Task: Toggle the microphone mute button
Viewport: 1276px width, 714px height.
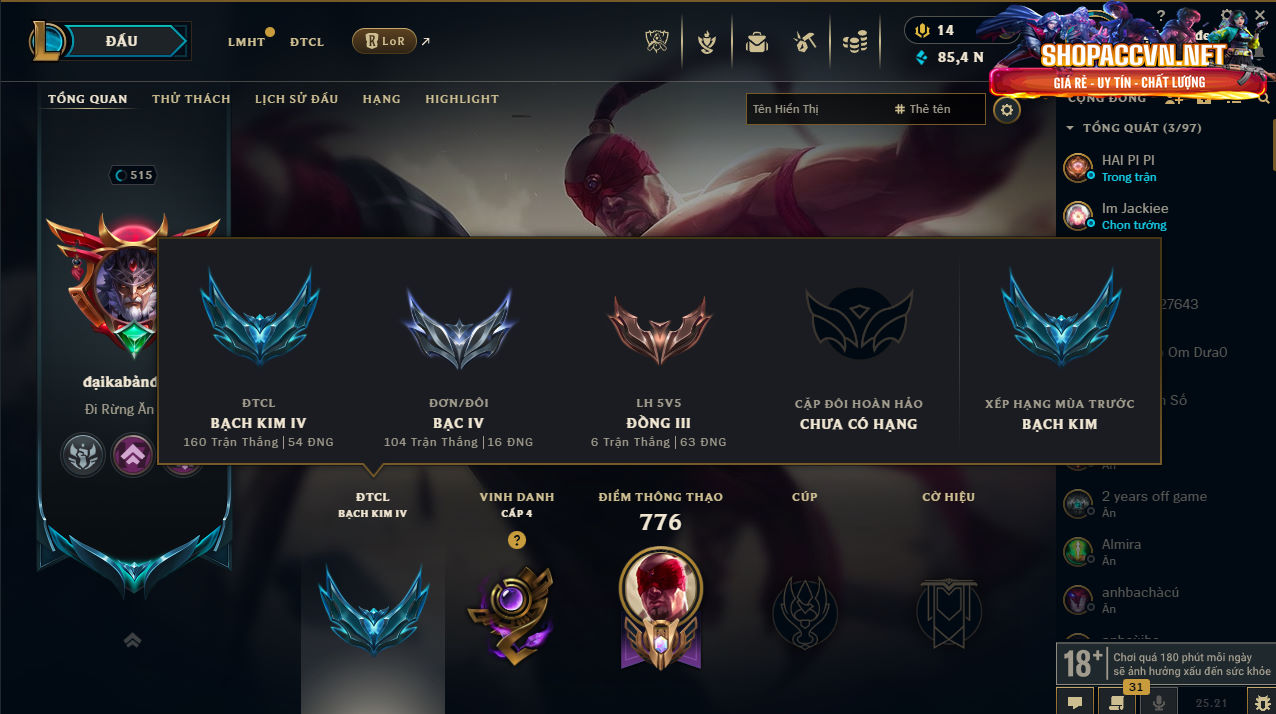Action: coord(1159,702)
